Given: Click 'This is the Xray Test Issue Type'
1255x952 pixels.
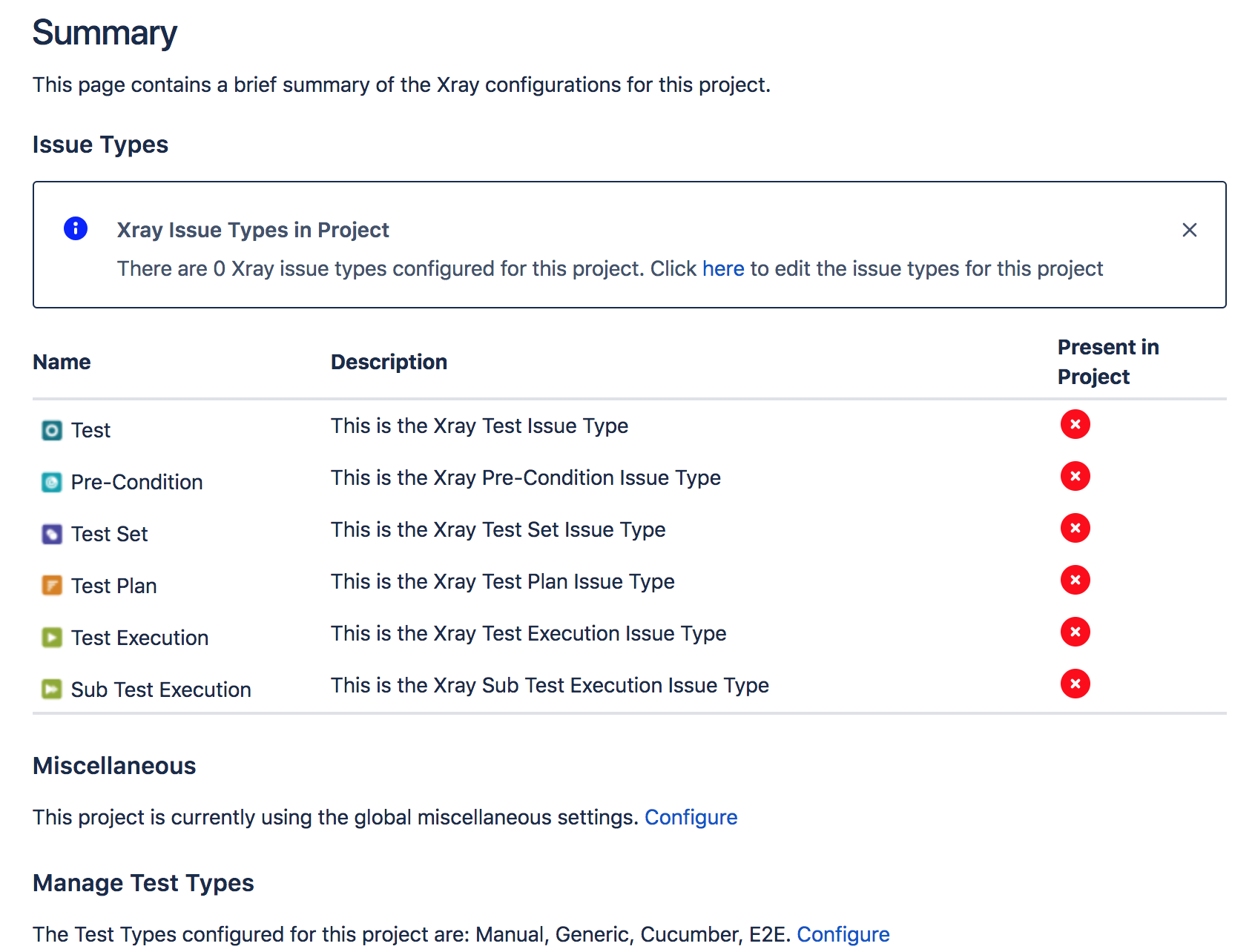Looking at the screenshot, I should tap(480, 426).
